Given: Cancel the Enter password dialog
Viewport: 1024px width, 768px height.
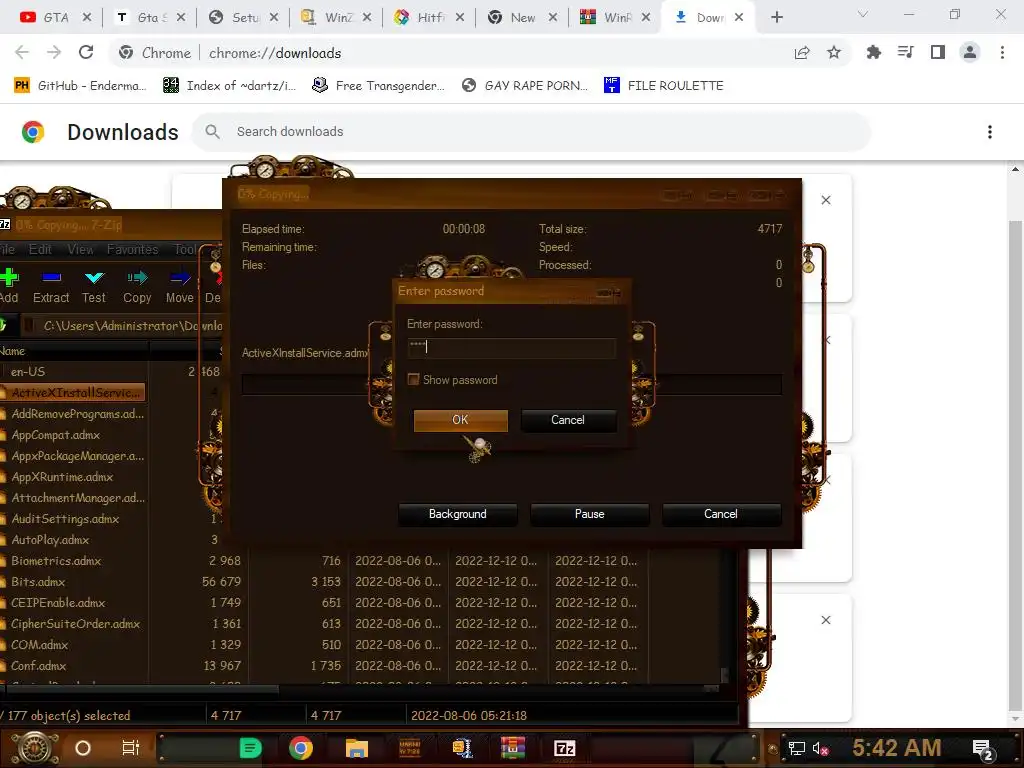Looking at the screenshot, I should click(568, 420).
